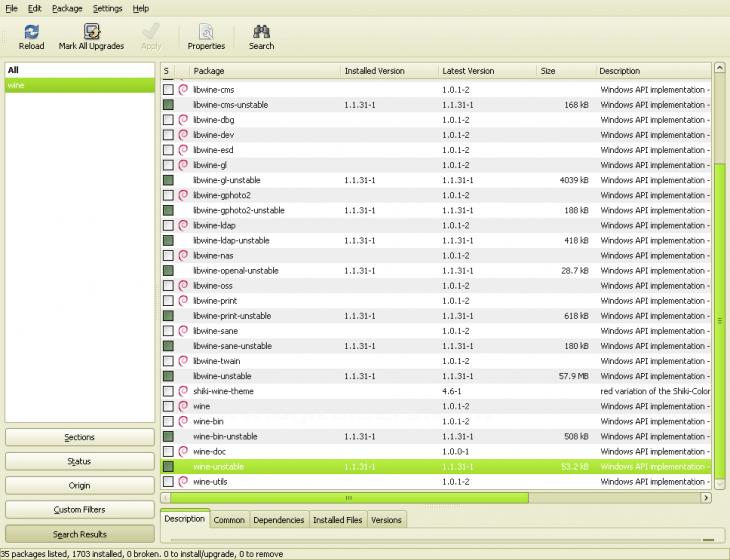Click Debian swirl icon next to libwine-twain
This screenshot has height=560, width=730.
(183, 361)
